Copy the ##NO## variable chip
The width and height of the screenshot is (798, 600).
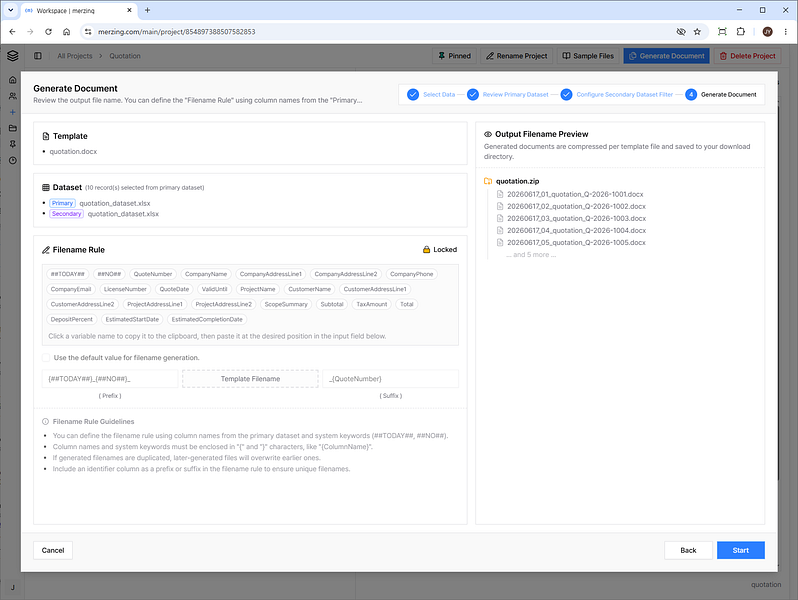point(109,274)
